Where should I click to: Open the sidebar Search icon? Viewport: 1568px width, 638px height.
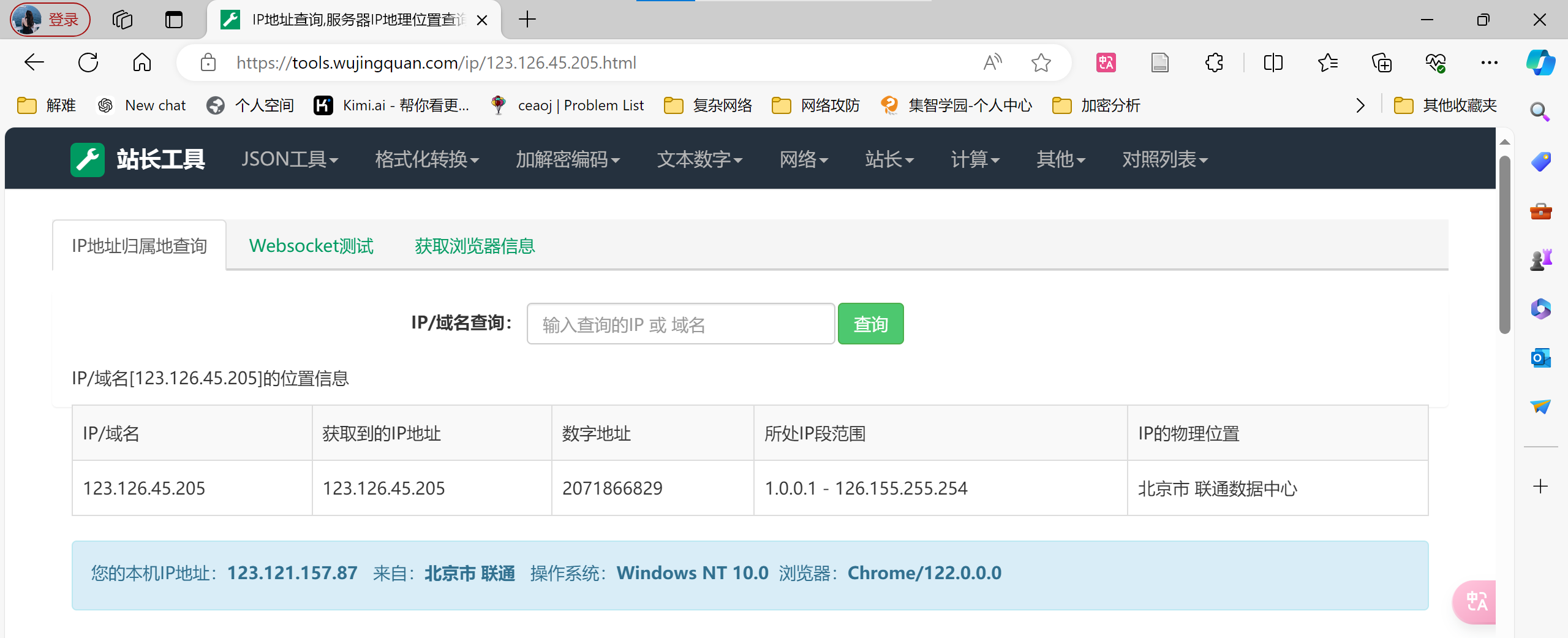tap(1540, 112)
